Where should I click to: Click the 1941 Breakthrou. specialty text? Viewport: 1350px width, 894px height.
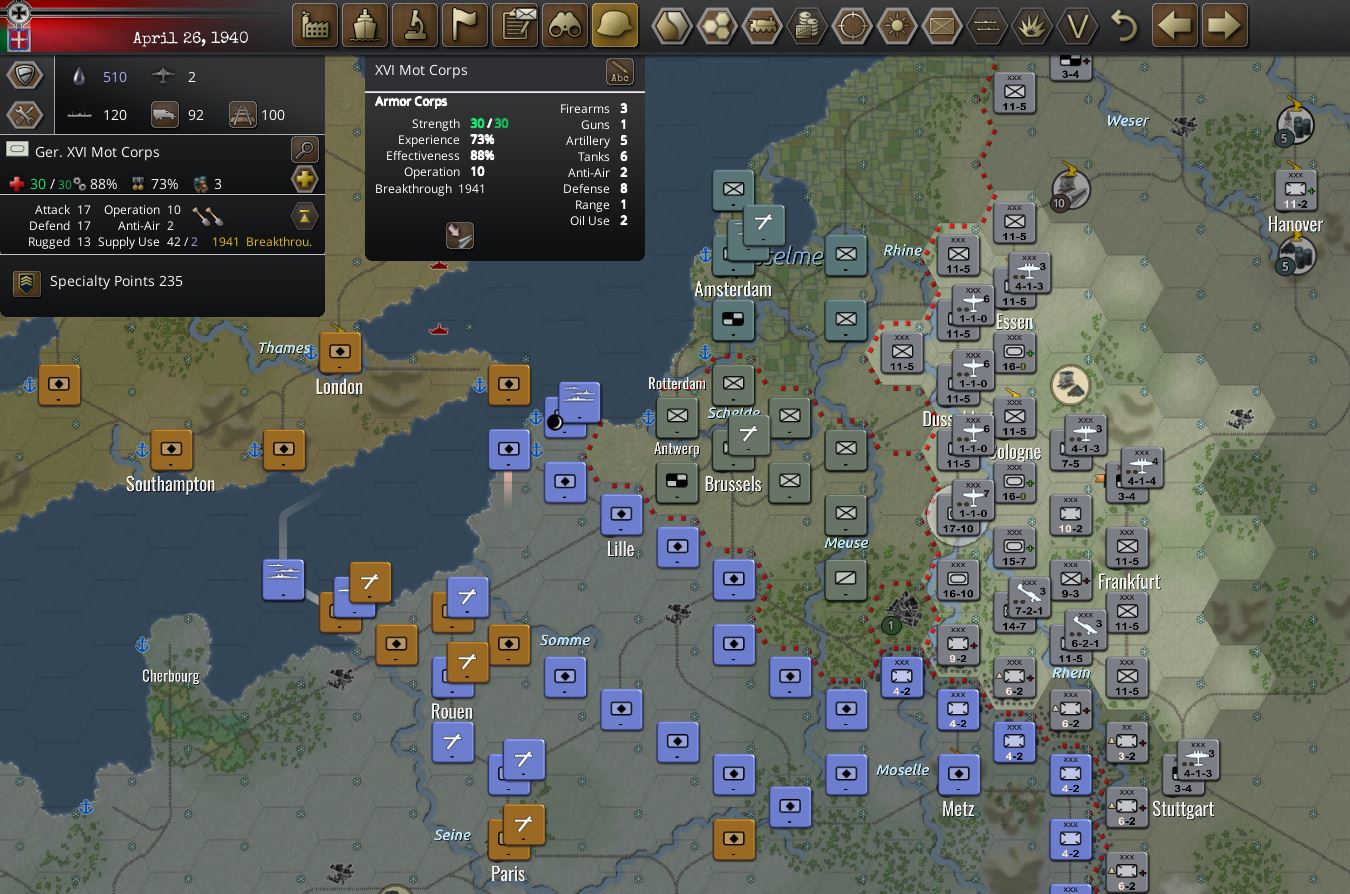click(262, 242)
